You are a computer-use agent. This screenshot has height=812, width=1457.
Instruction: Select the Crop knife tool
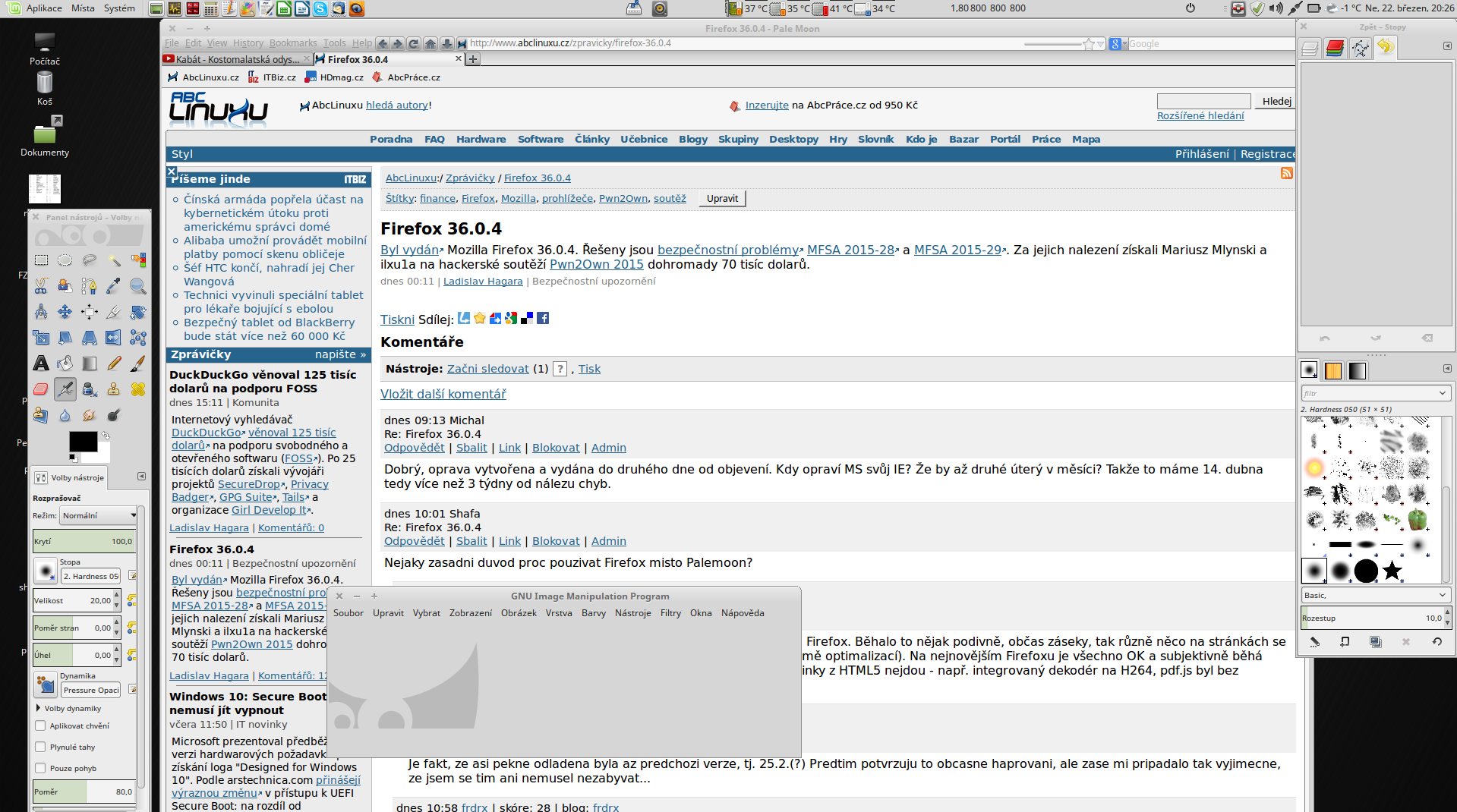114,312
